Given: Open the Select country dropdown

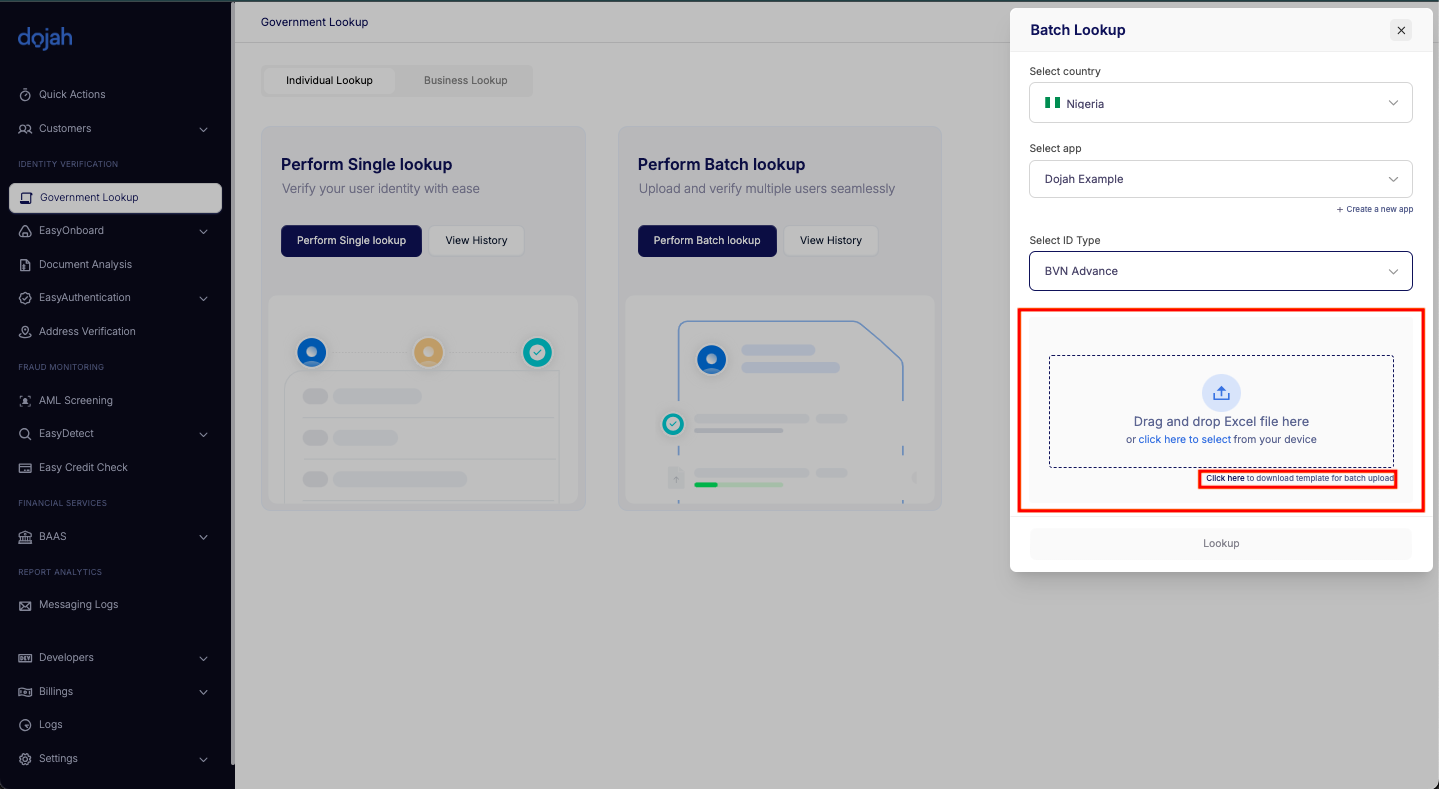Looking at the screenshot, I should [1220, 103].
